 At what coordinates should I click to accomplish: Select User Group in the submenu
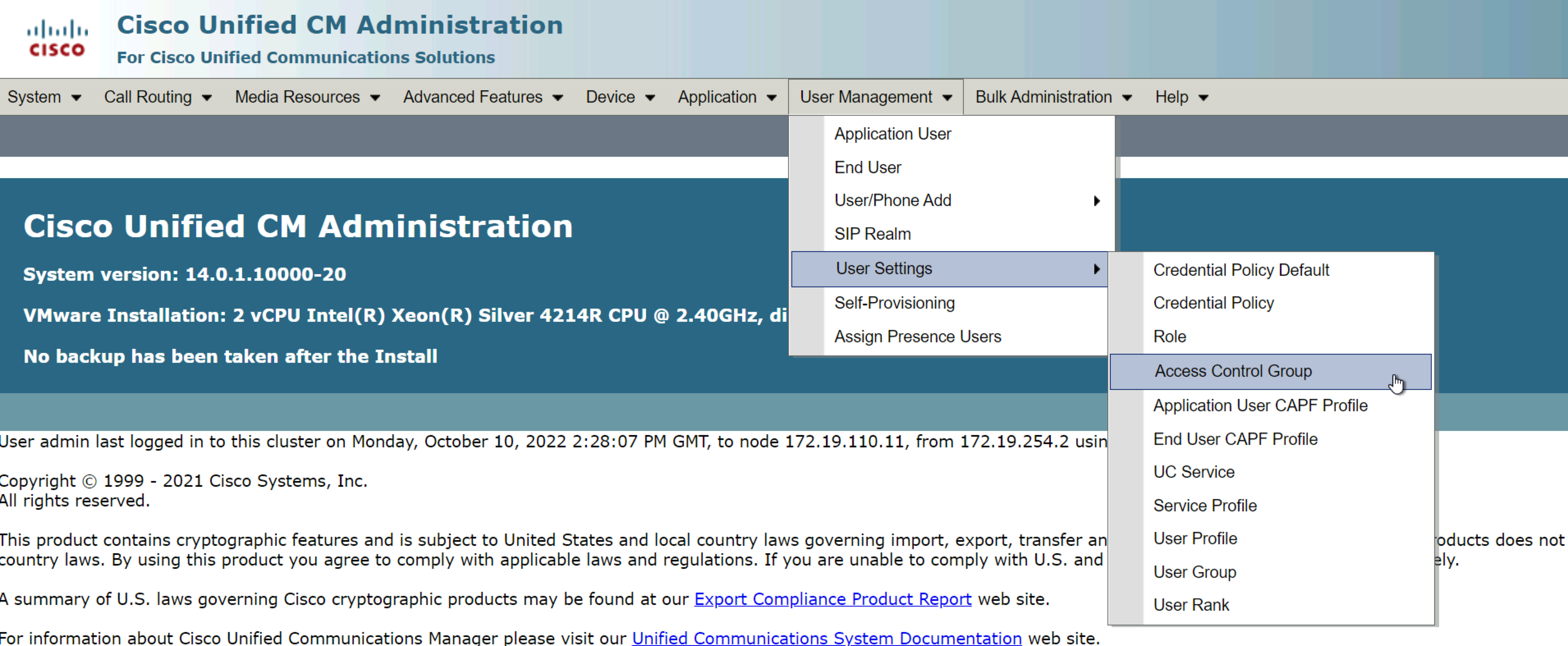click(1271, 572)
